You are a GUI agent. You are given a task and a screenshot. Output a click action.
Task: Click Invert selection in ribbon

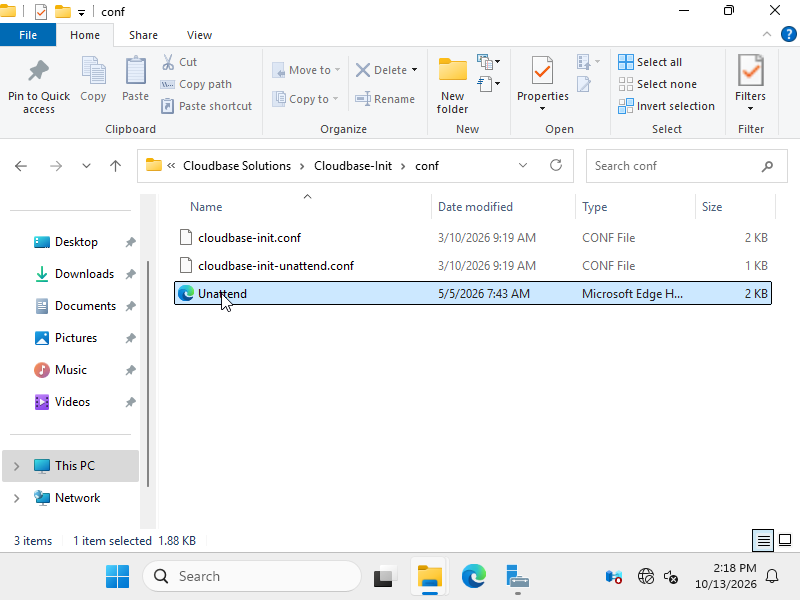pos(666,106)
